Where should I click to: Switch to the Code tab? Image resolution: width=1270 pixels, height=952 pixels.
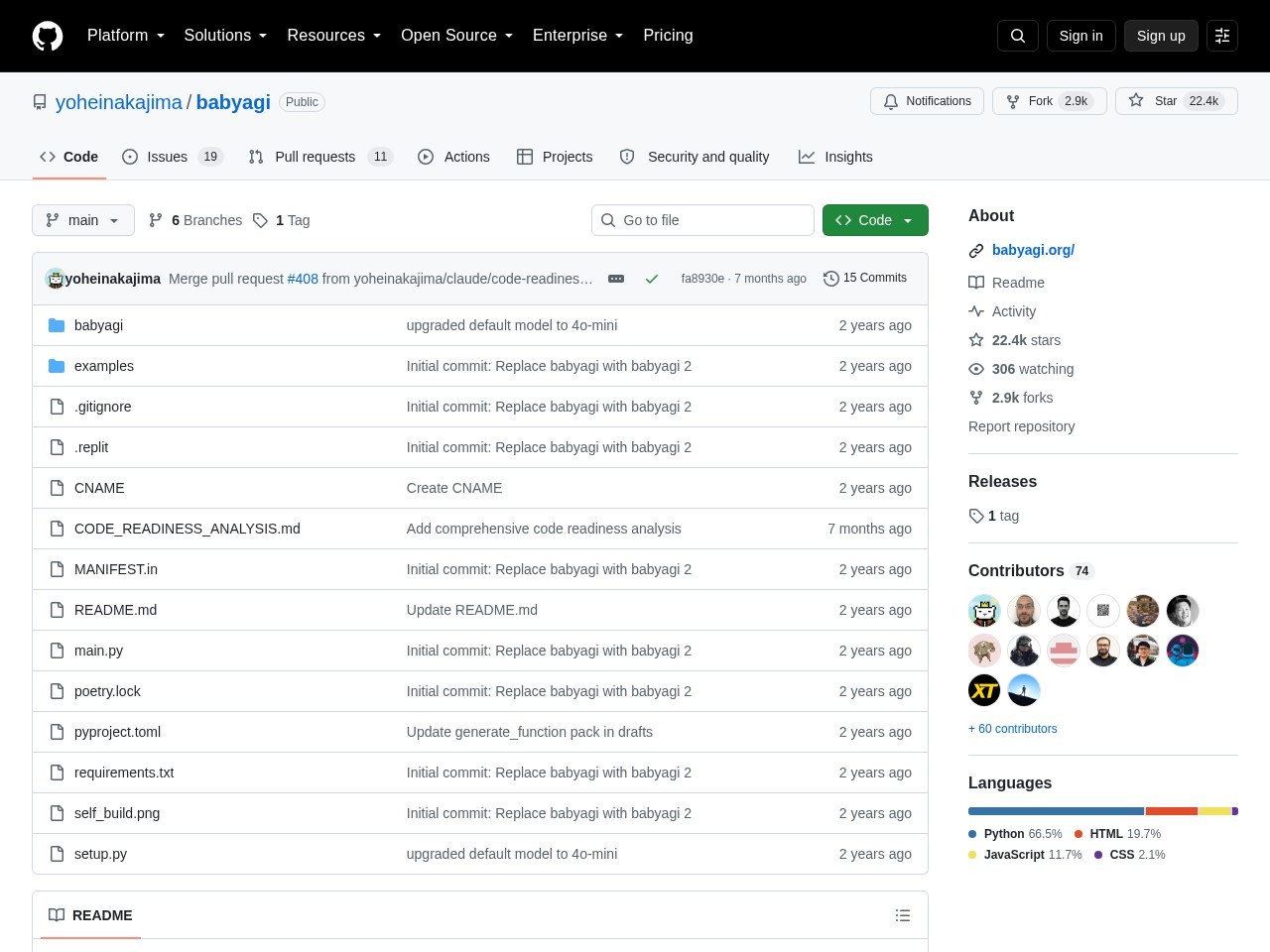click(69, 157)
